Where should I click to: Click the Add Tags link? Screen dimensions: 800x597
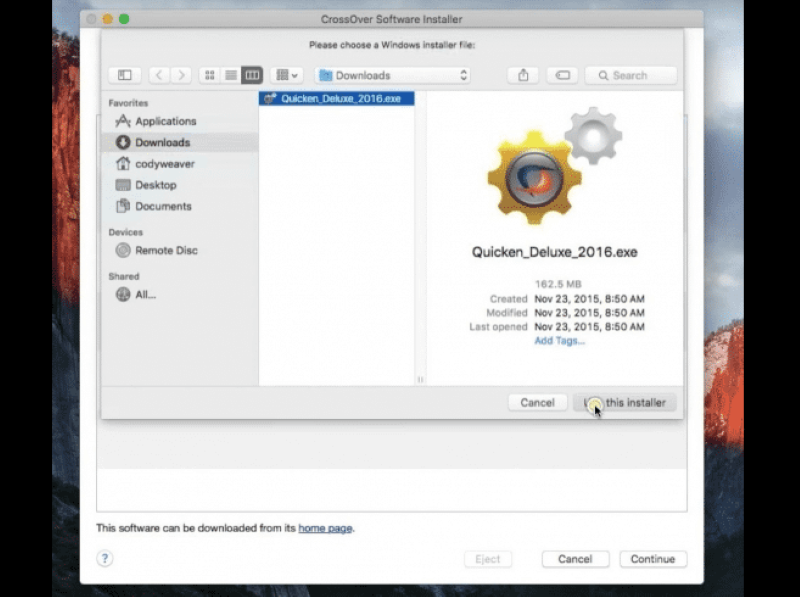pos(559,341)
